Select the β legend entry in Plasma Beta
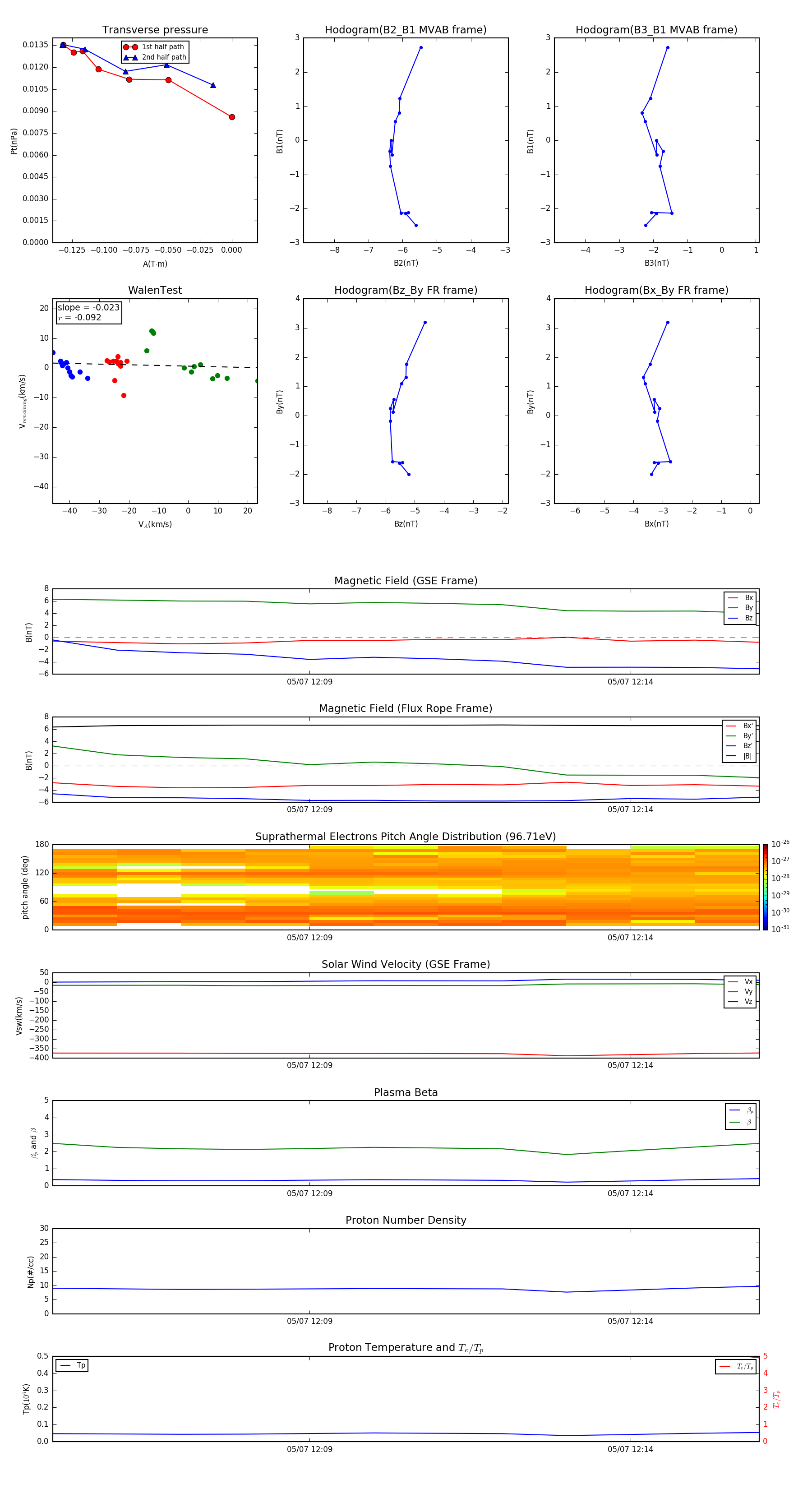 point(741,1122)
